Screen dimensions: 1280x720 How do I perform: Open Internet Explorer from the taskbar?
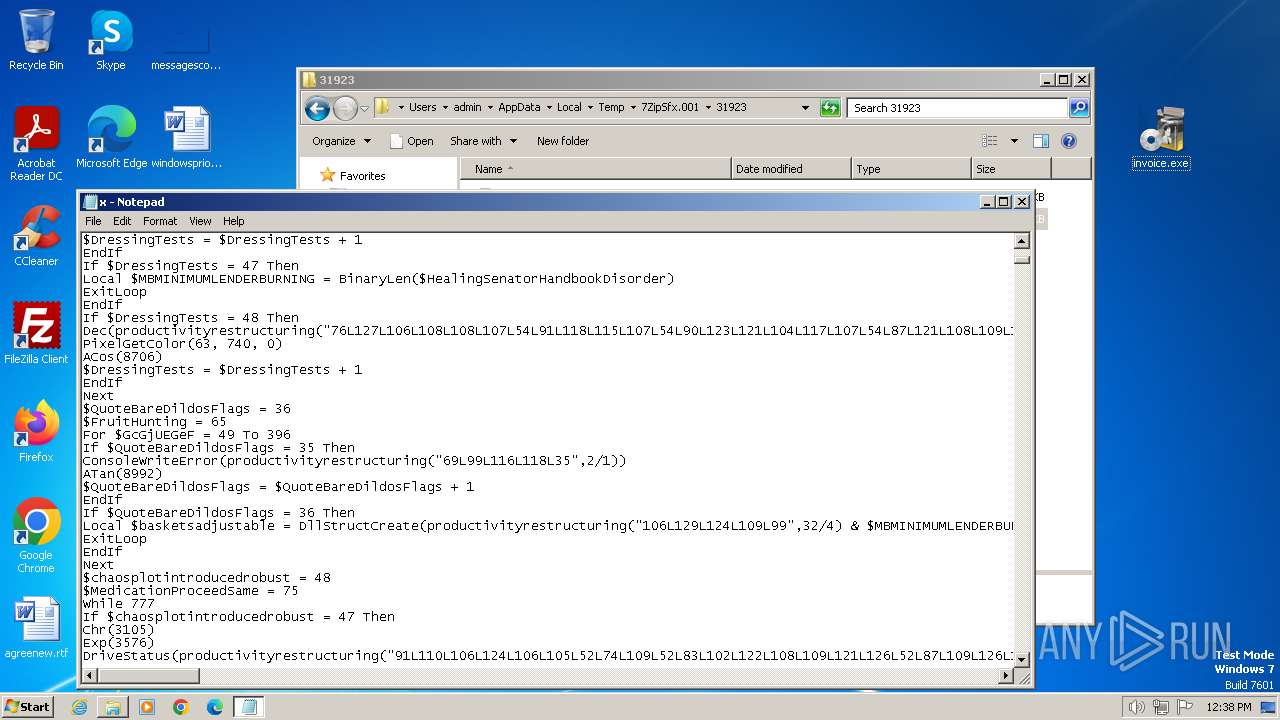tap(79, 707)
